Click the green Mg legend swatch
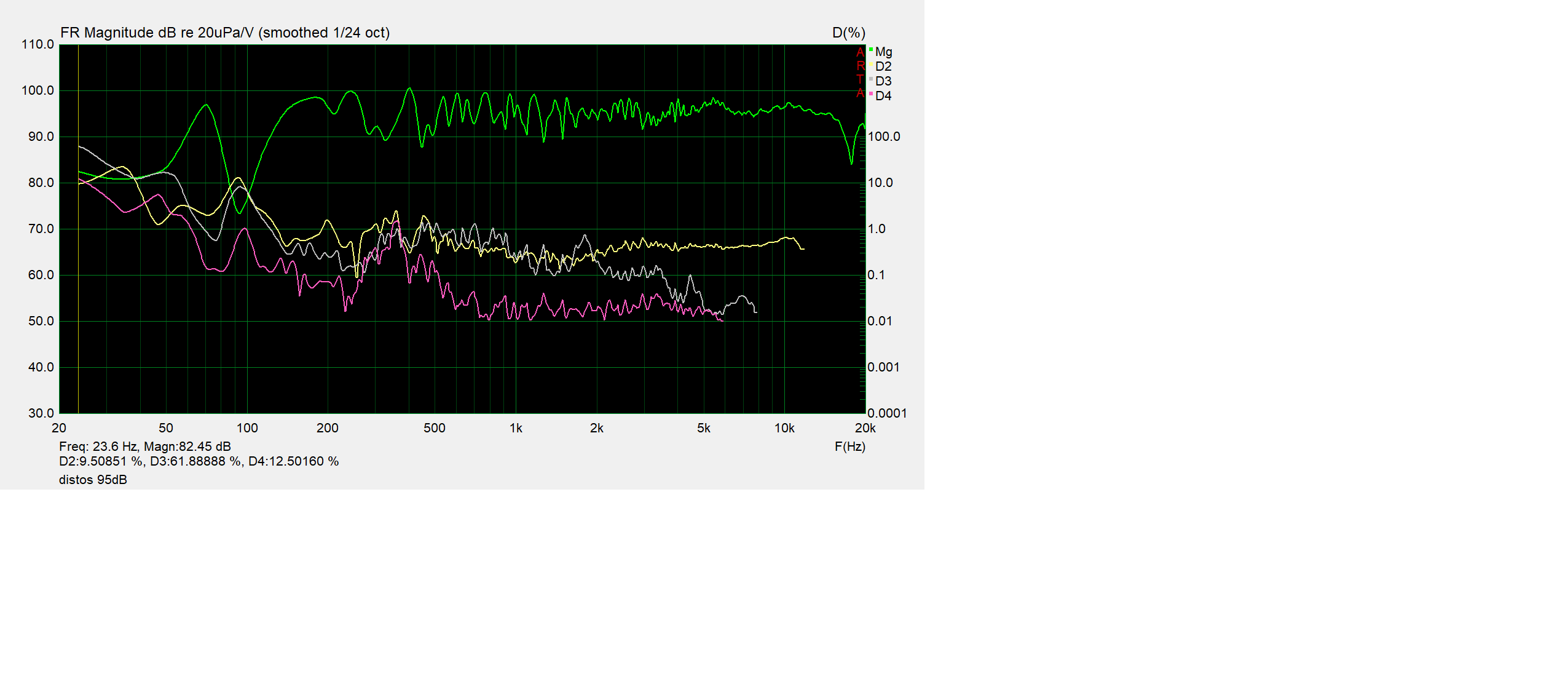This screenshot has width=1568, height=679. [x=870, y=50]
